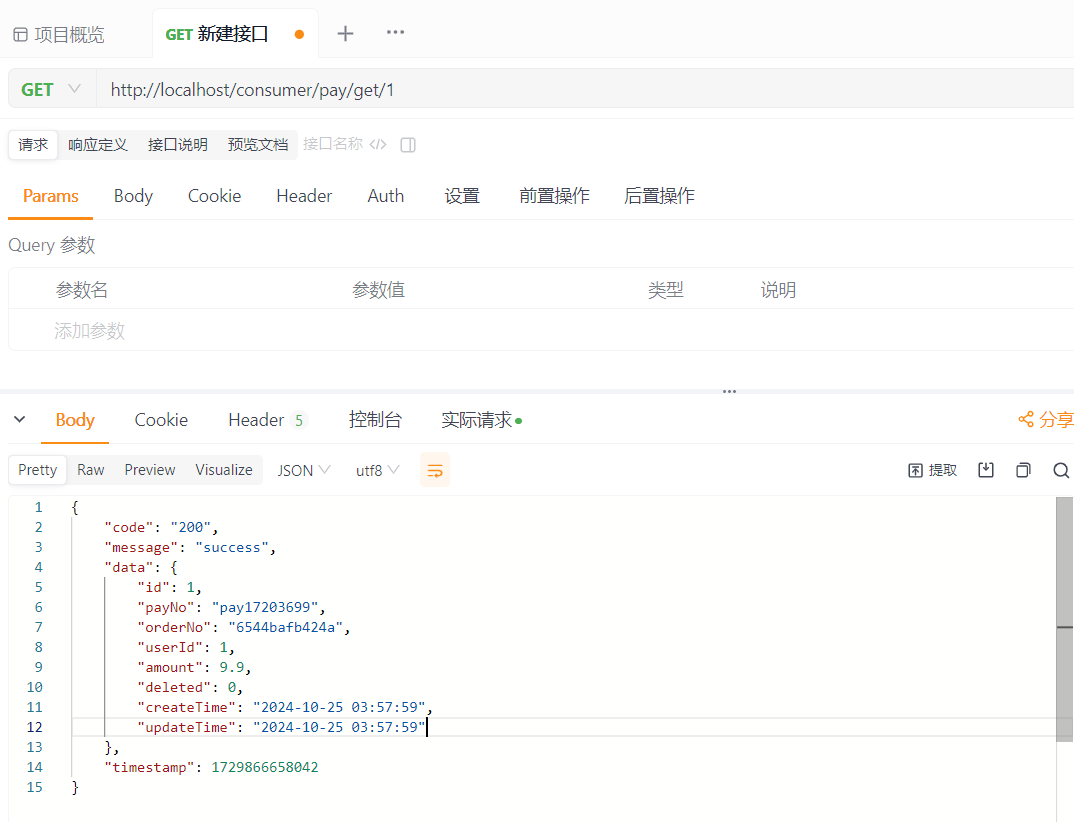Open the JSON format dropdown
This screenshot has width=1074, height=822.
303,471
